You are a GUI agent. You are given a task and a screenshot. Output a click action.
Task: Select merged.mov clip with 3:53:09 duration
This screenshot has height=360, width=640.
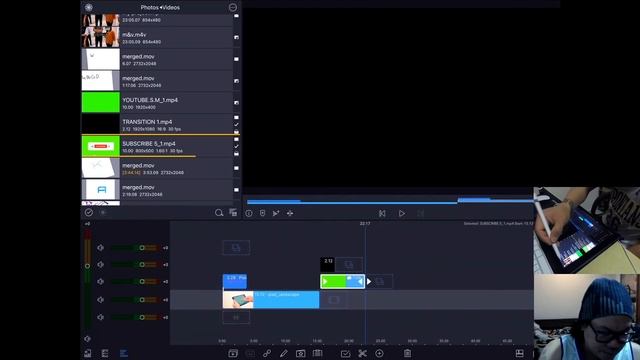coord(157,168)
